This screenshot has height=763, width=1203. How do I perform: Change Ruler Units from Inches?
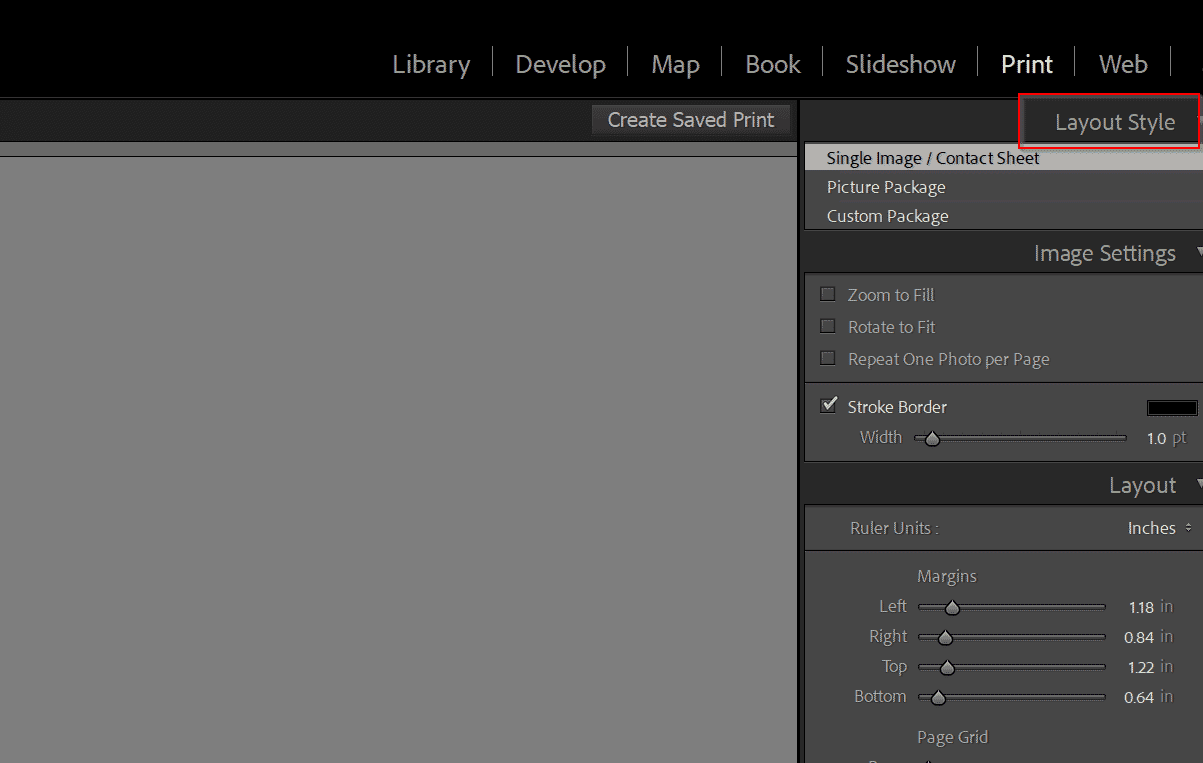pyautogui.click(x=1158, y=528)
